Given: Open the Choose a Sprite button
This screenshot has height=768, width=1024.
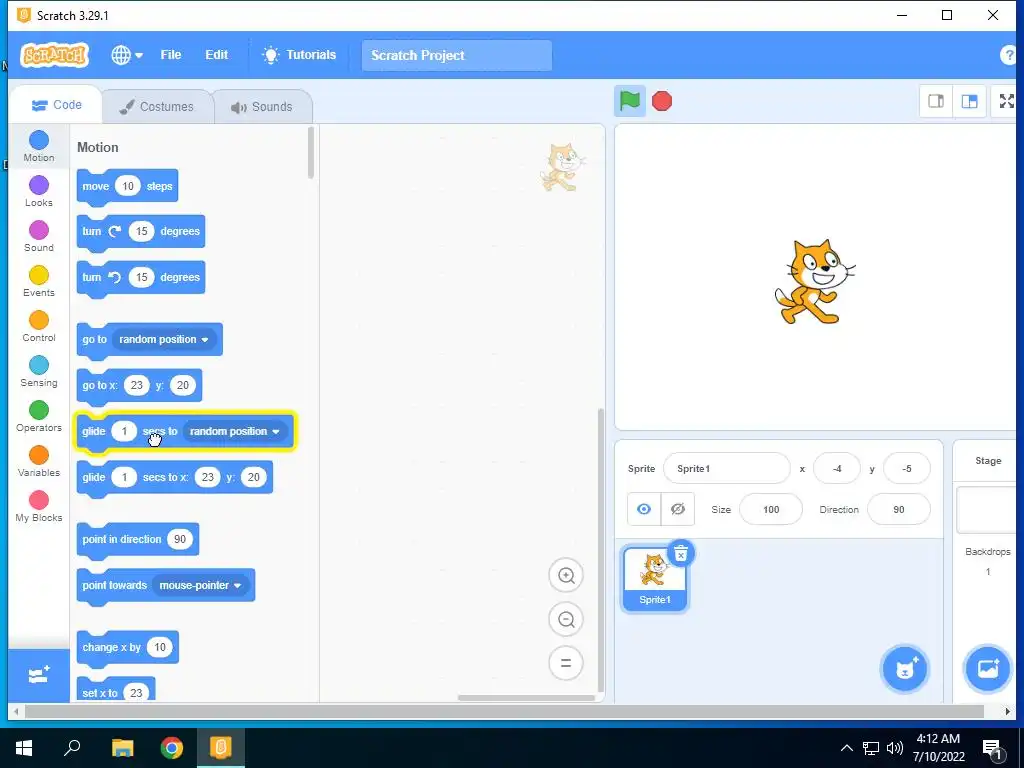Looking at the screenshot, I should click(x=904, y=668).
